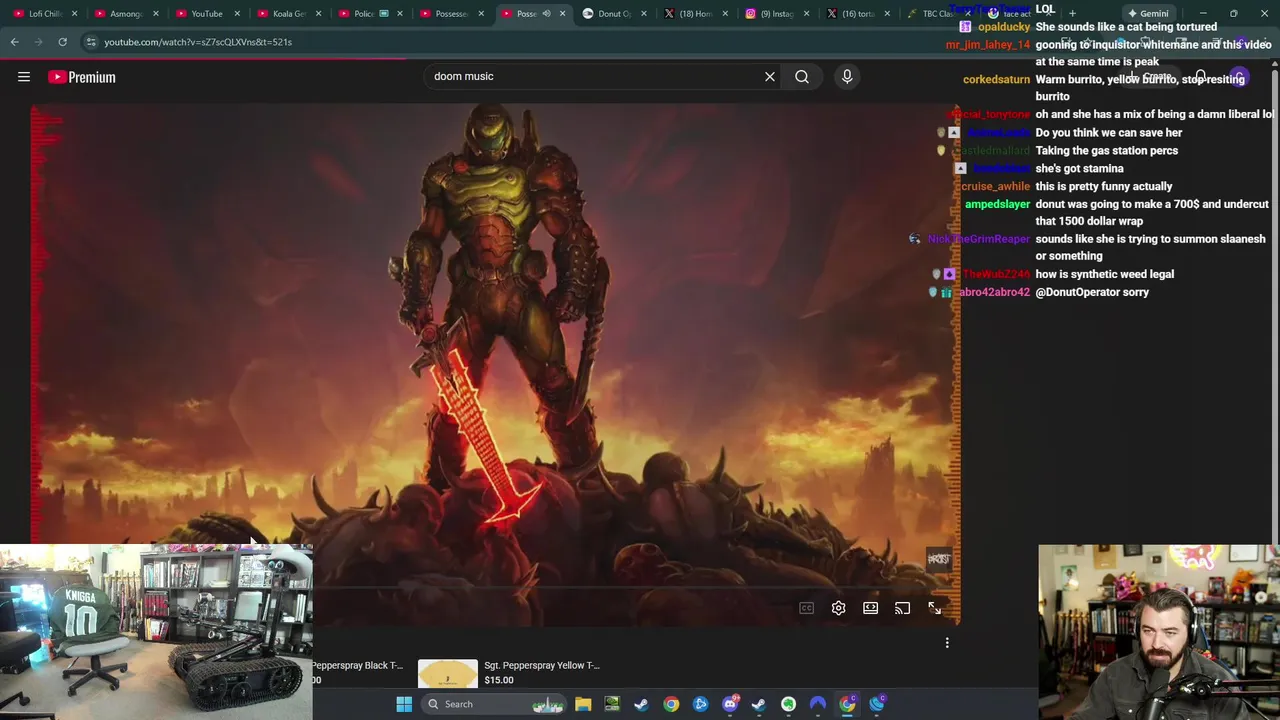Click chat username 'opalducky'
The image size is (1280, 720).
[1004, 27]
